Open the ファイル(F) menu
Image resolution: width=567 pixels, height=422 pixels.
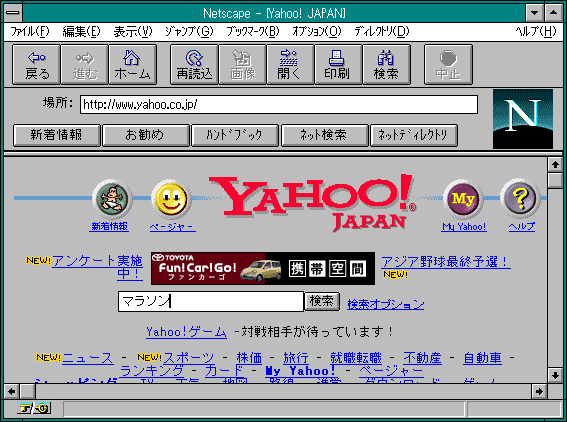[x=30, y=32]
